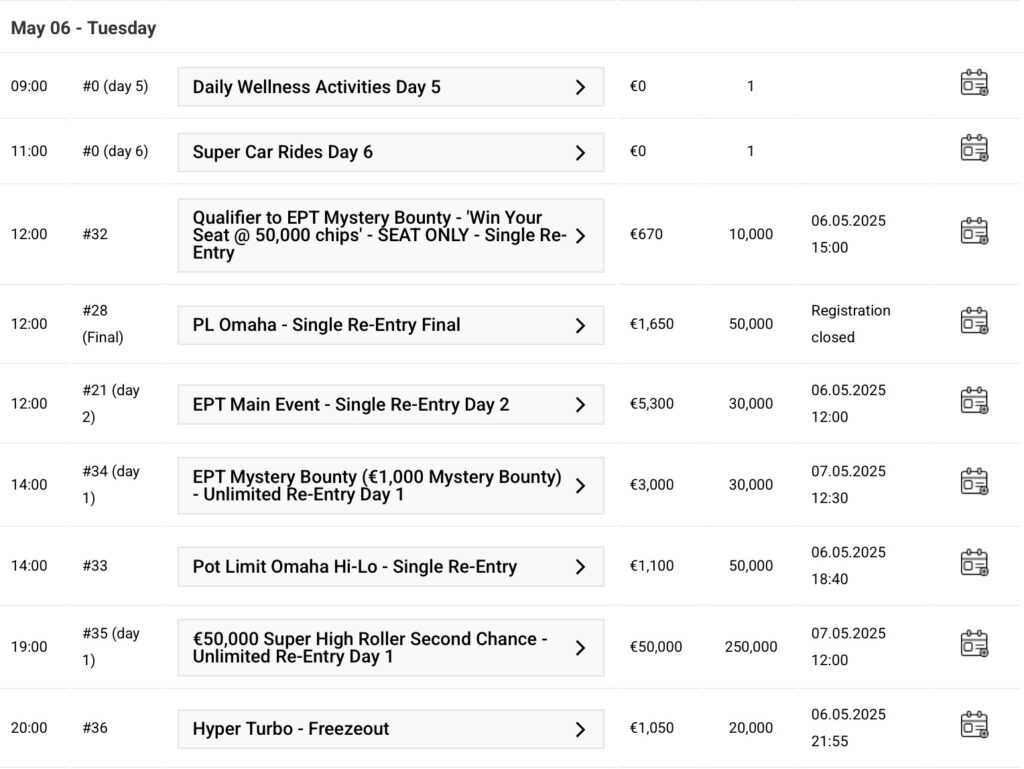Screen dimensions: 1024x769
Task: Click the May 06 - Tuesday heading
Action: [84, 28]
